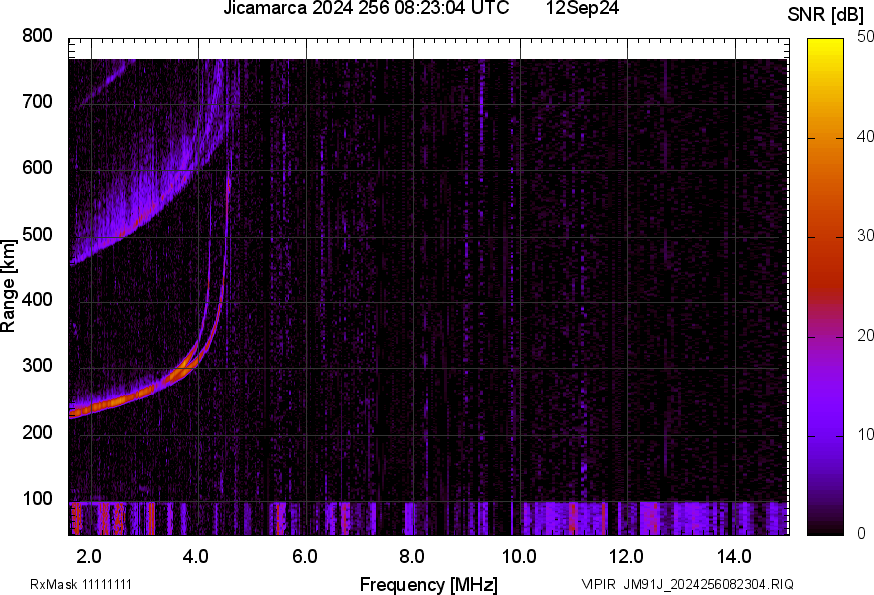
Task: Click the 100 range tick label
Action: [x=36, y=500]
